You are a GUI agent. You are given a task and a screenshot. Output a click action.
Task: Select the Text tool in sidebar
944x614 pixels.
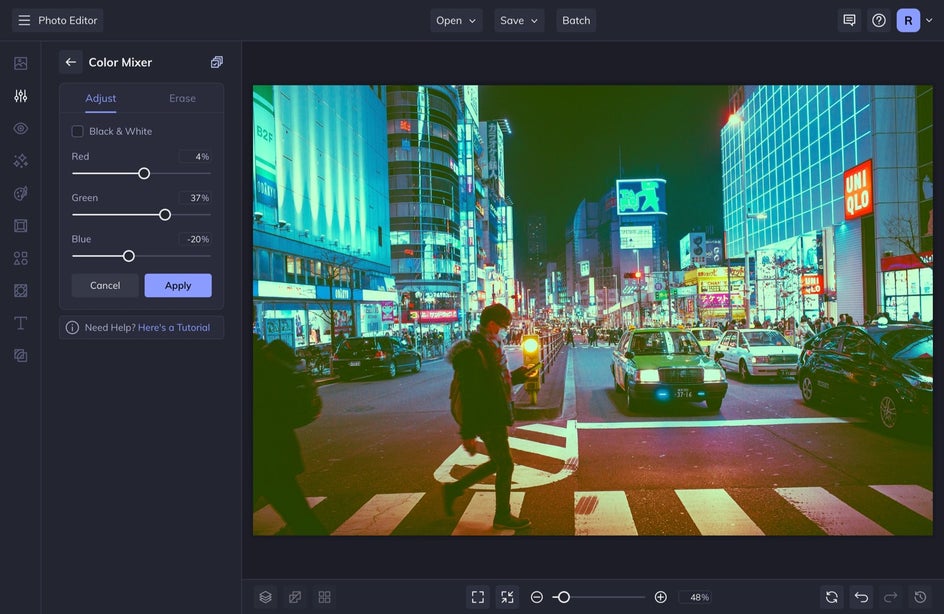(20, 323)
